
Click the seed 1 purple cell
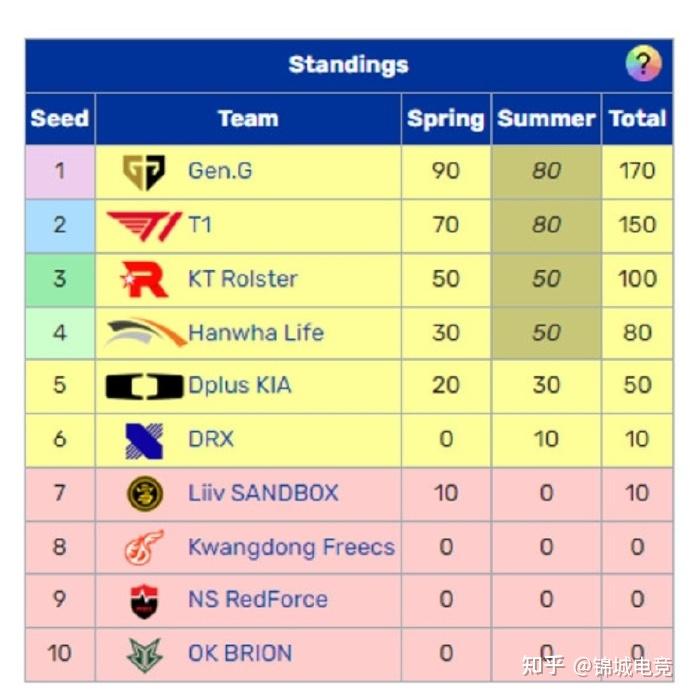[x=59, y=172]
